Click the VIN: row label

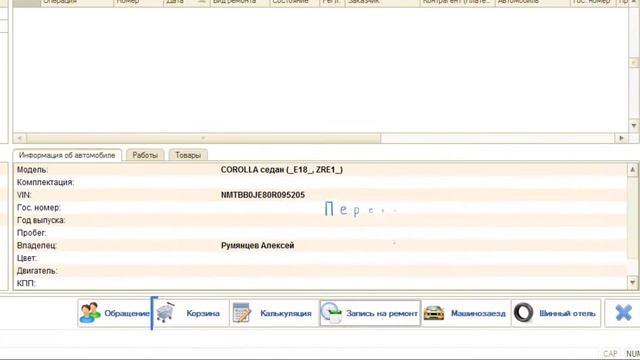(24, 195)
